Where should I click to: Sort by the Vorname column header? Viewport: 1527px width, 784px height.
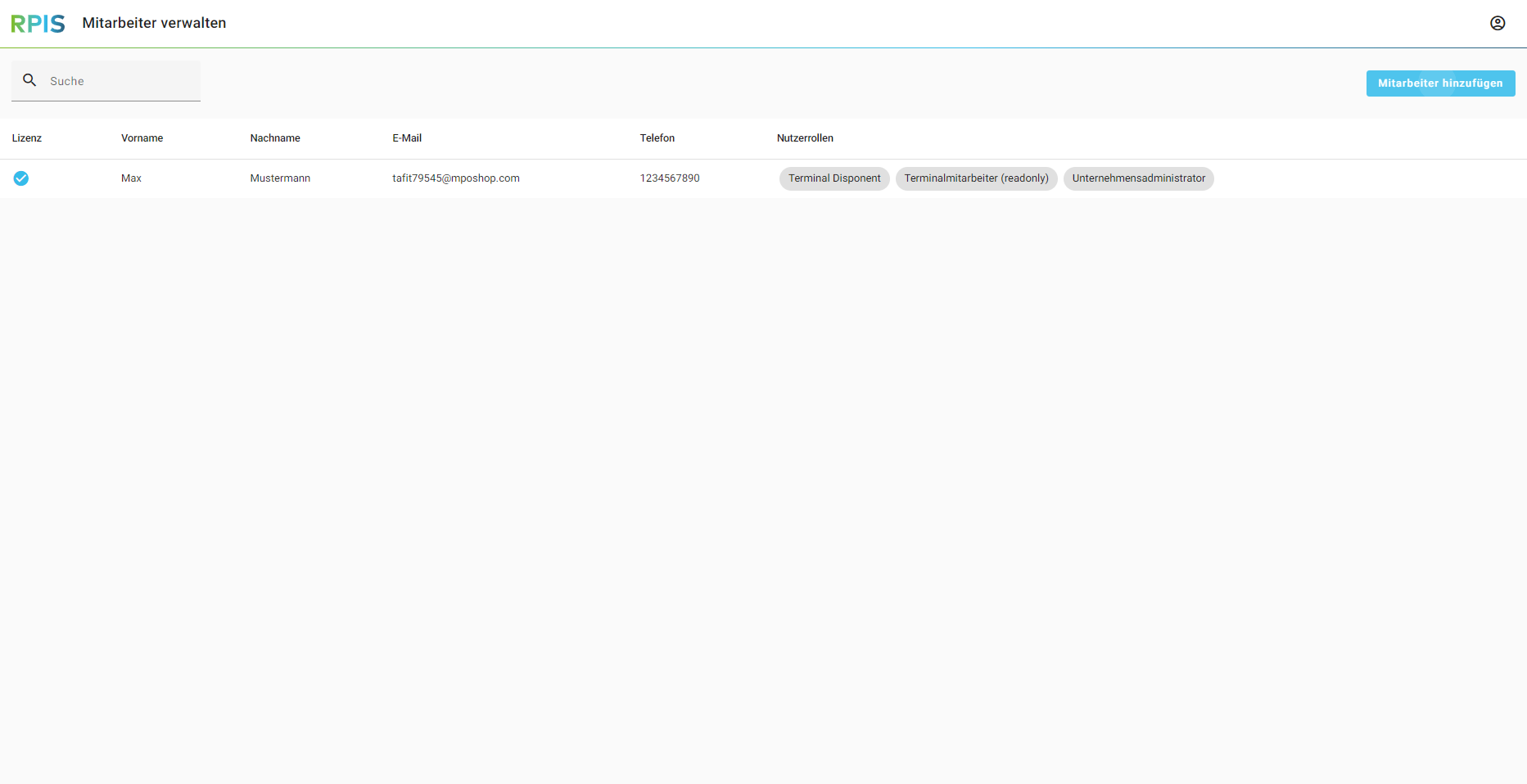(142, 138)
